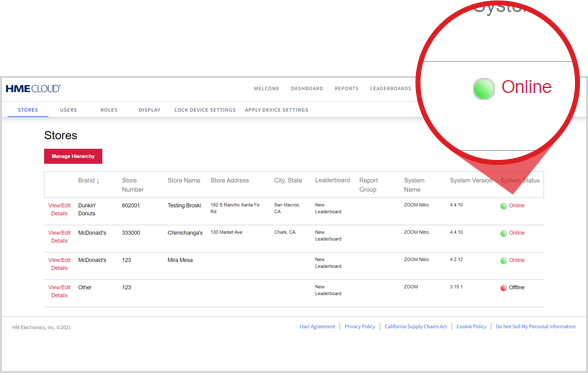Click the Store Name column header
Image resolution: width=588 pixels, height=373 pixels.
click(184, 181)
